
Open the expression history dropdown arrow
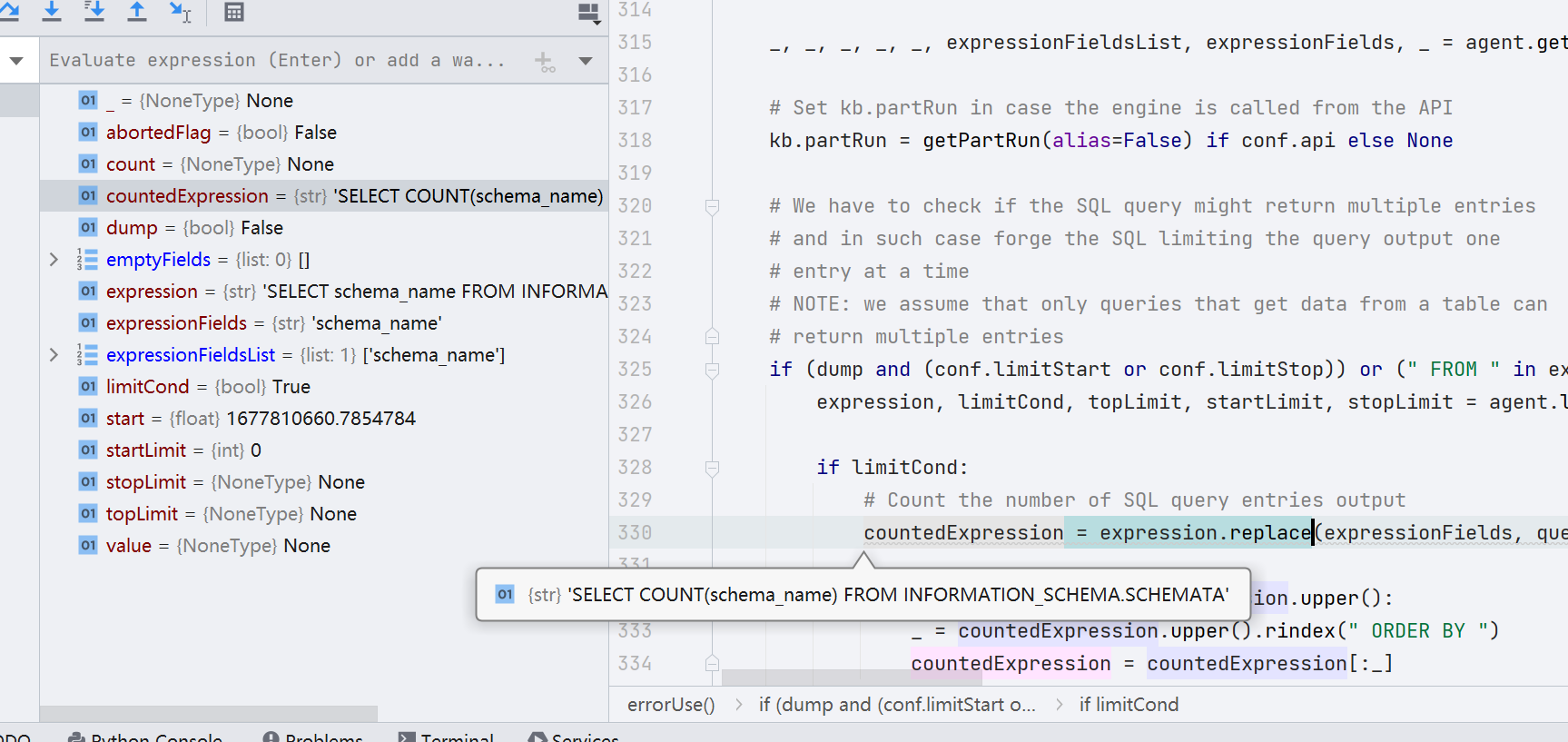(x=586, y=61)
